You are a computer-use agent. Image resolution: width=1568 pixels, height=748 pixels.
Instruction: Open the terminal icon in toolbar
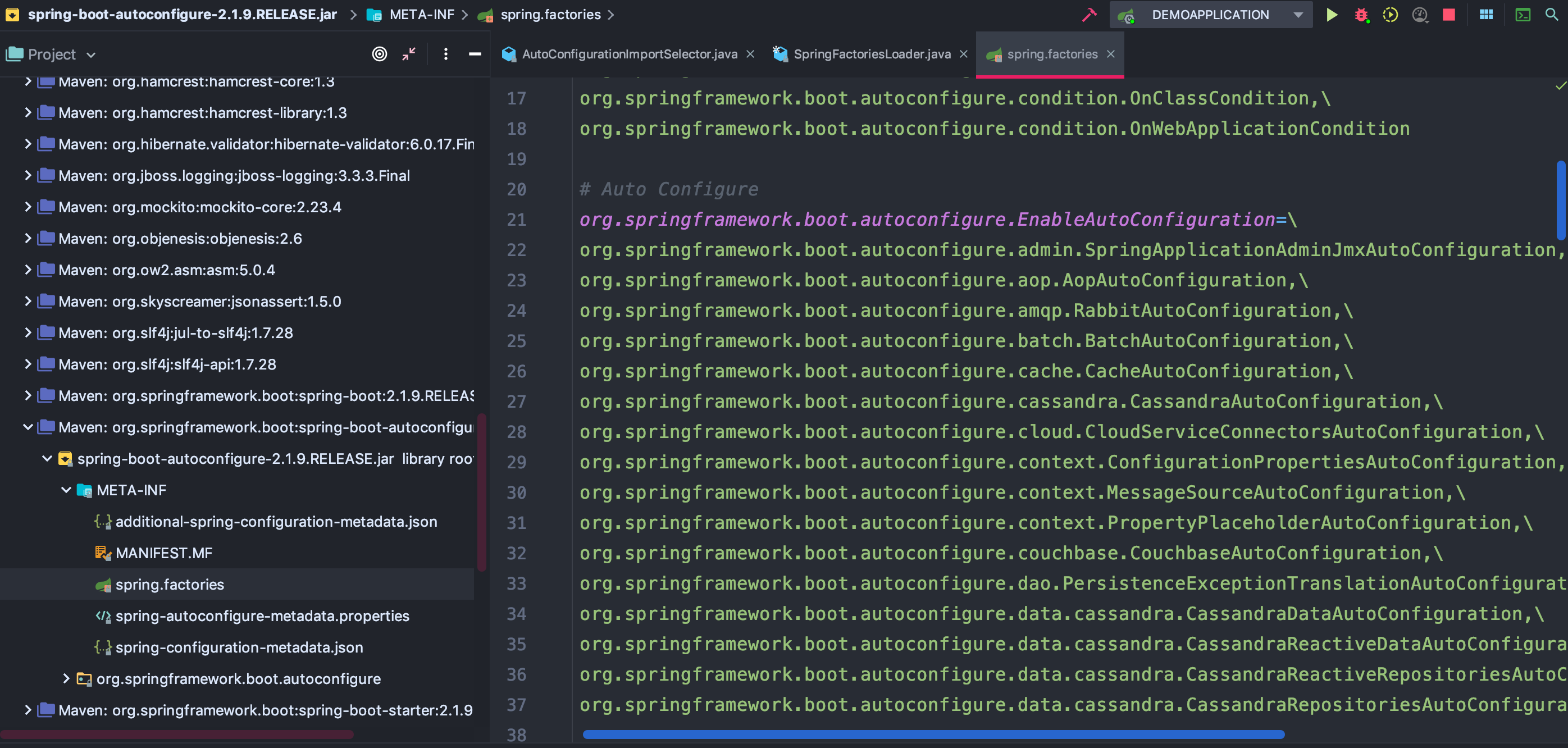(1523, 15)
